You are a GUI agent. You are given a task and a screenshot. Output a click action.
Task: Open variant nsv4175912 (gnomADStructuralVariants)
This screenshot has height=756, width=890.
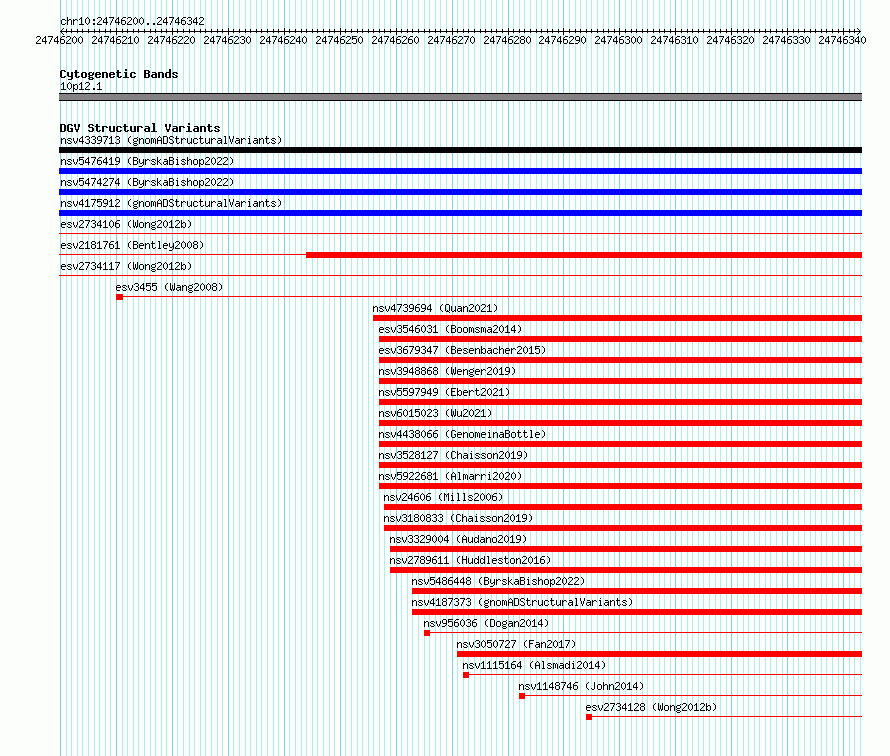171,203
